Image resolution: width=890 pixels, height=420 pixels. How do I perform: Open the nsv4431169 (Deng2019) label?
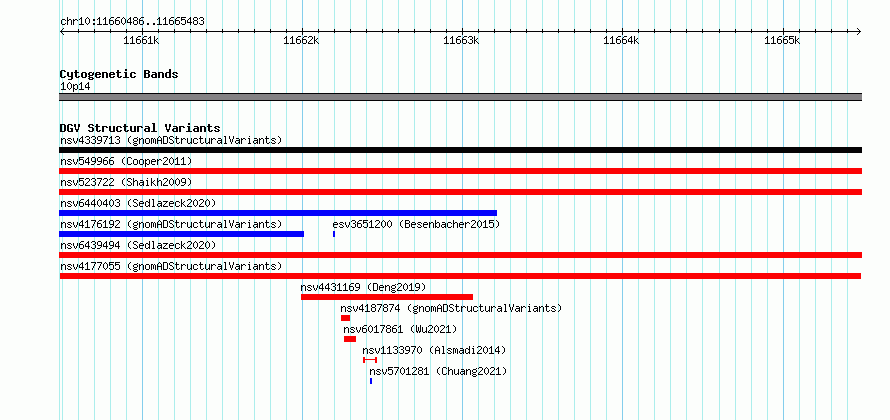[x=363, y=287]
